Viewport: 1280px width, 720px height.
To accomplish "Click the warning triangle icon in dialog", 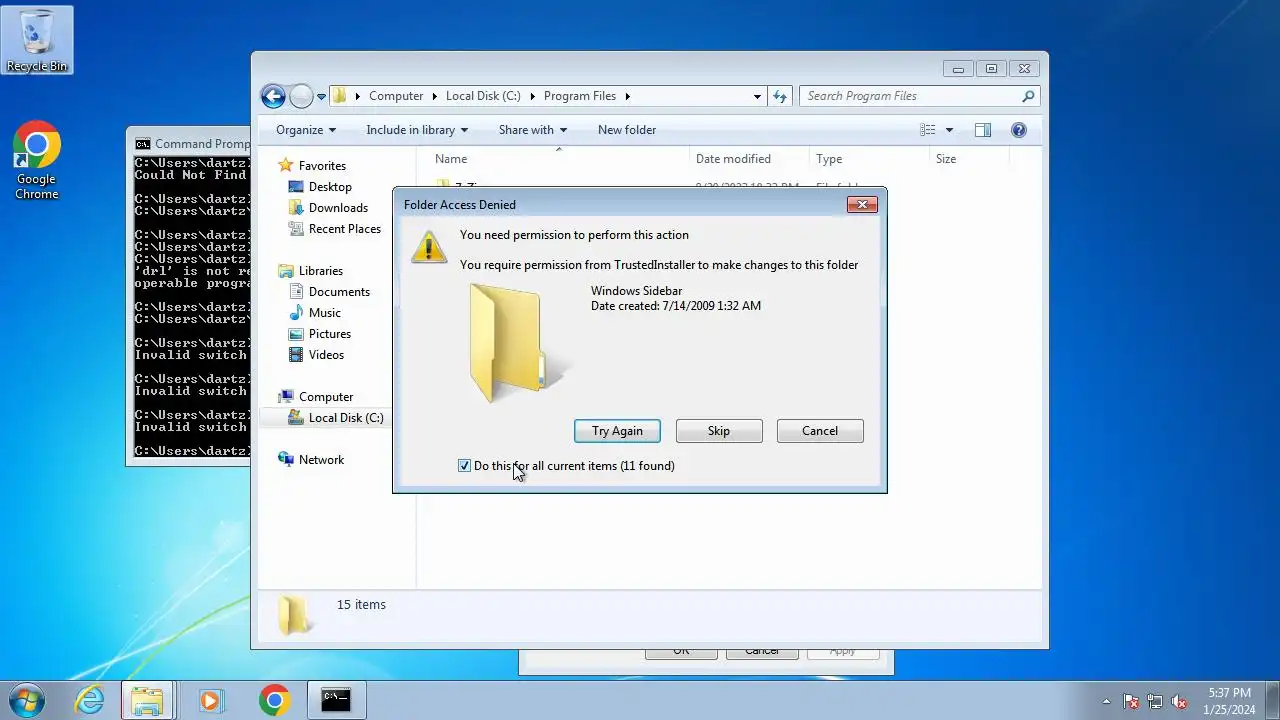I will point(429,246).
